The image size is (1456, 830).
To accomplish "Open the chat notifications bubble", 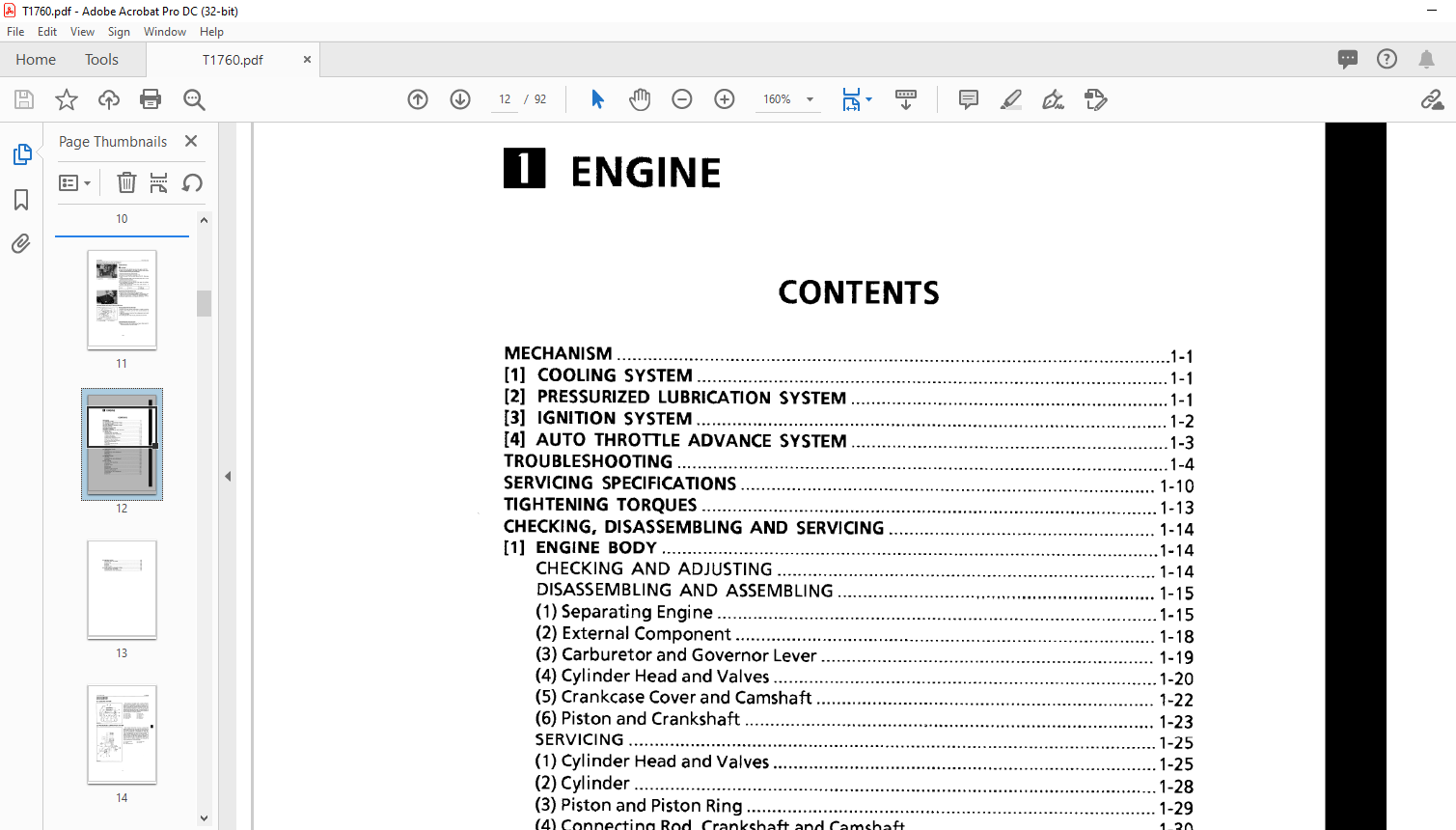I will pos(1348,59).
